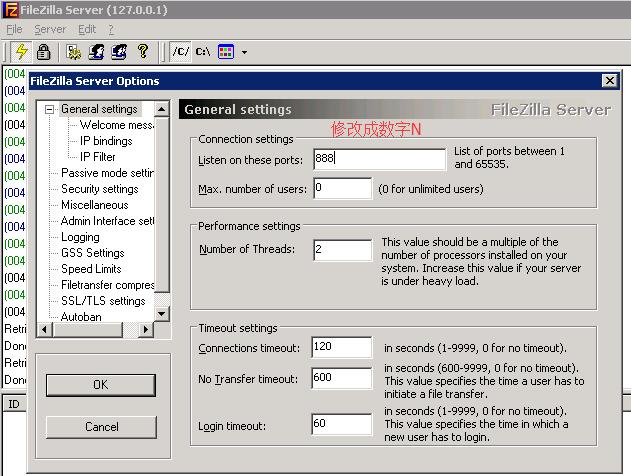Image resolution: width=631 pixels, height=476 pixels.
Task: Click the padlock lock server icon
Action: [43, 52]
